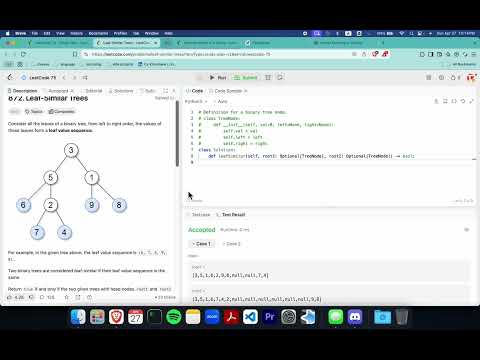
Task: Format code with the braces icon
Action: (x=454, y=101)
